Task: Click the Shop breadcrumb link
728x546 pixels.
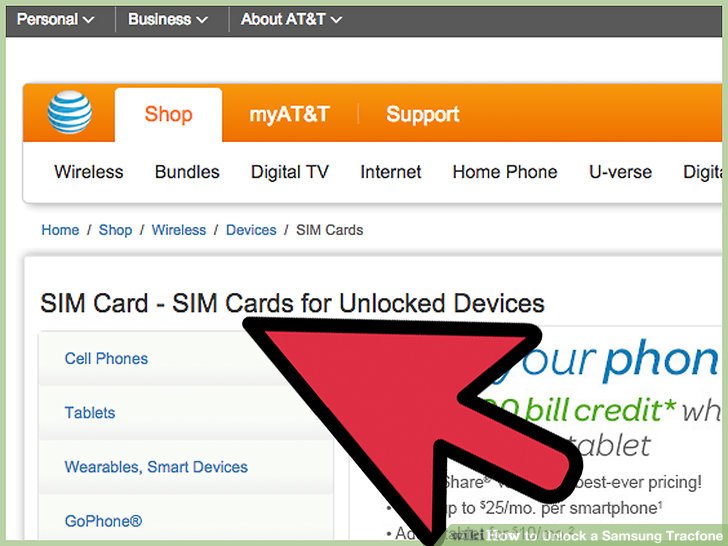Action: [115, 230]
